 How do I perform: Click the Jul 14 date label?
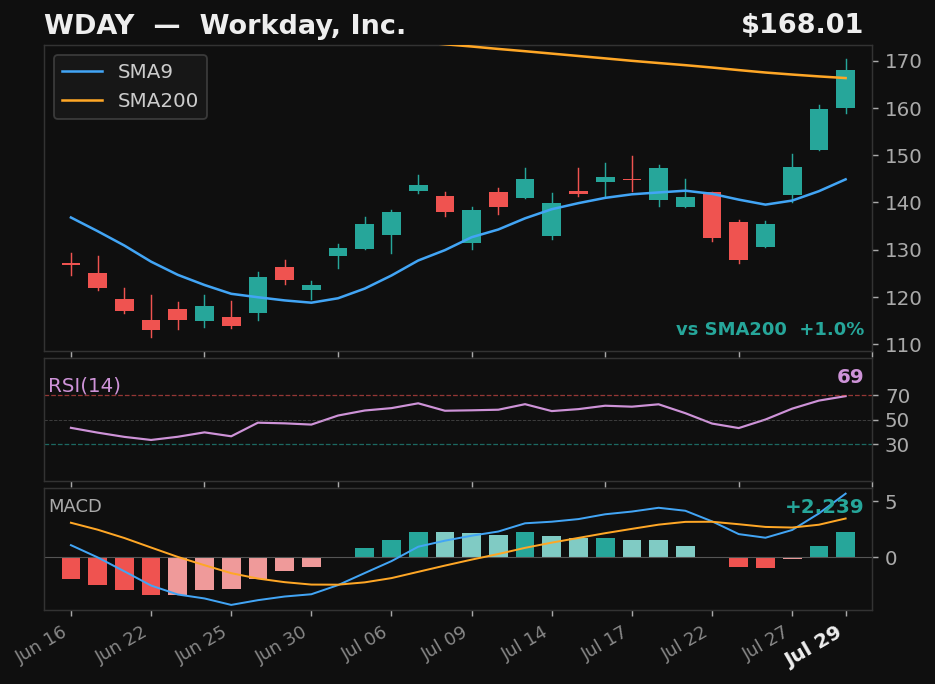pyautogui.click(x=524, y=644)
